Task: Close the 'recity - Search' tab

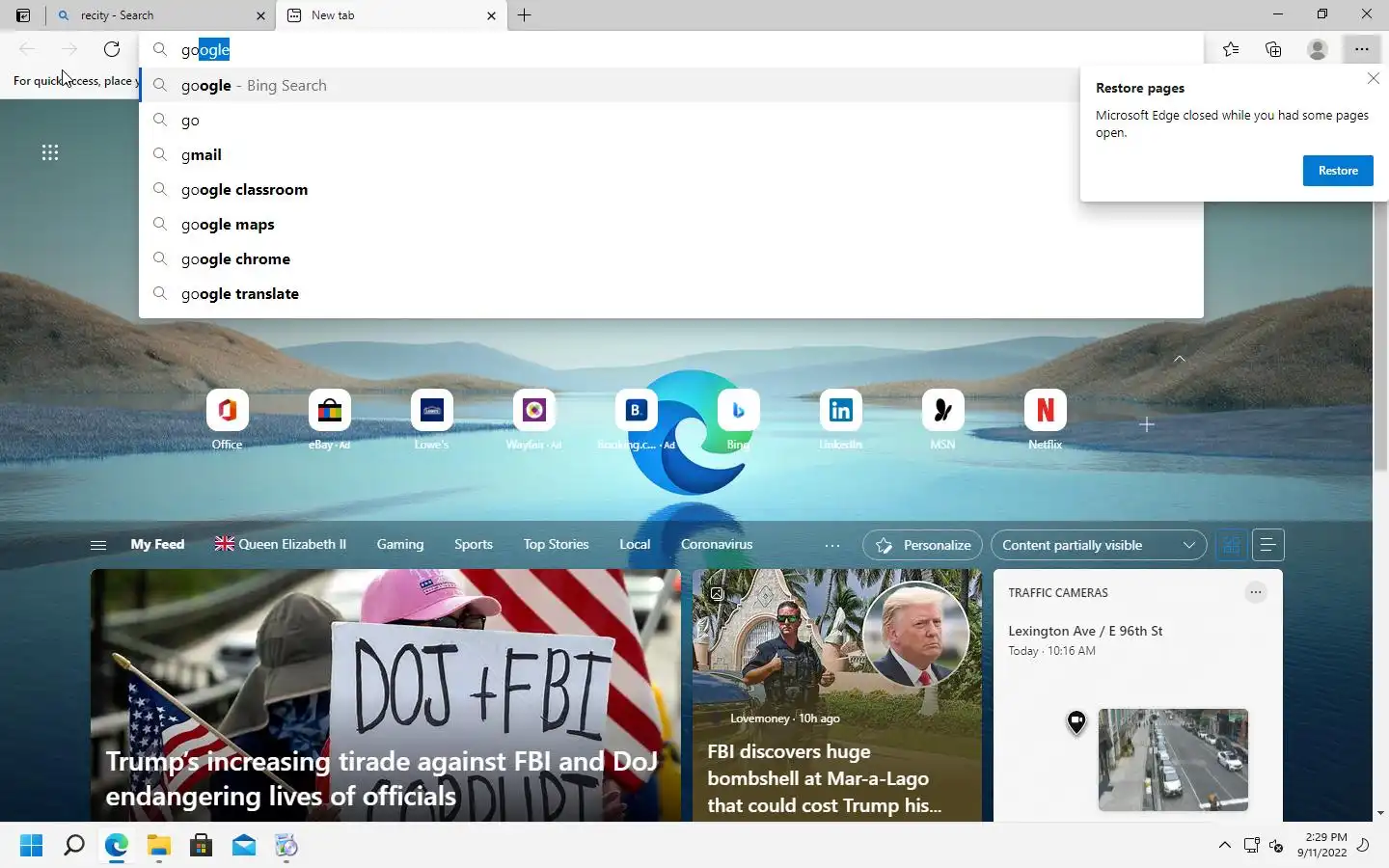Action: [x=260, y=15]
